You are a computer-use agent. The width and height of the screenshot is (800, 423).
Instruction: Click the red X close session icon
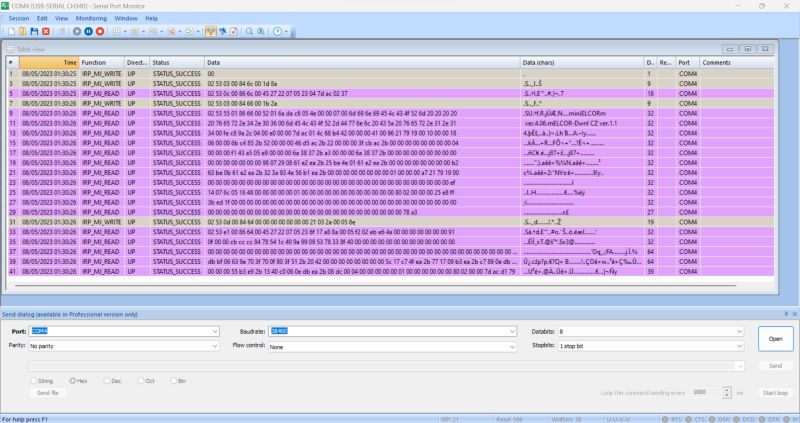pos(46,31)
